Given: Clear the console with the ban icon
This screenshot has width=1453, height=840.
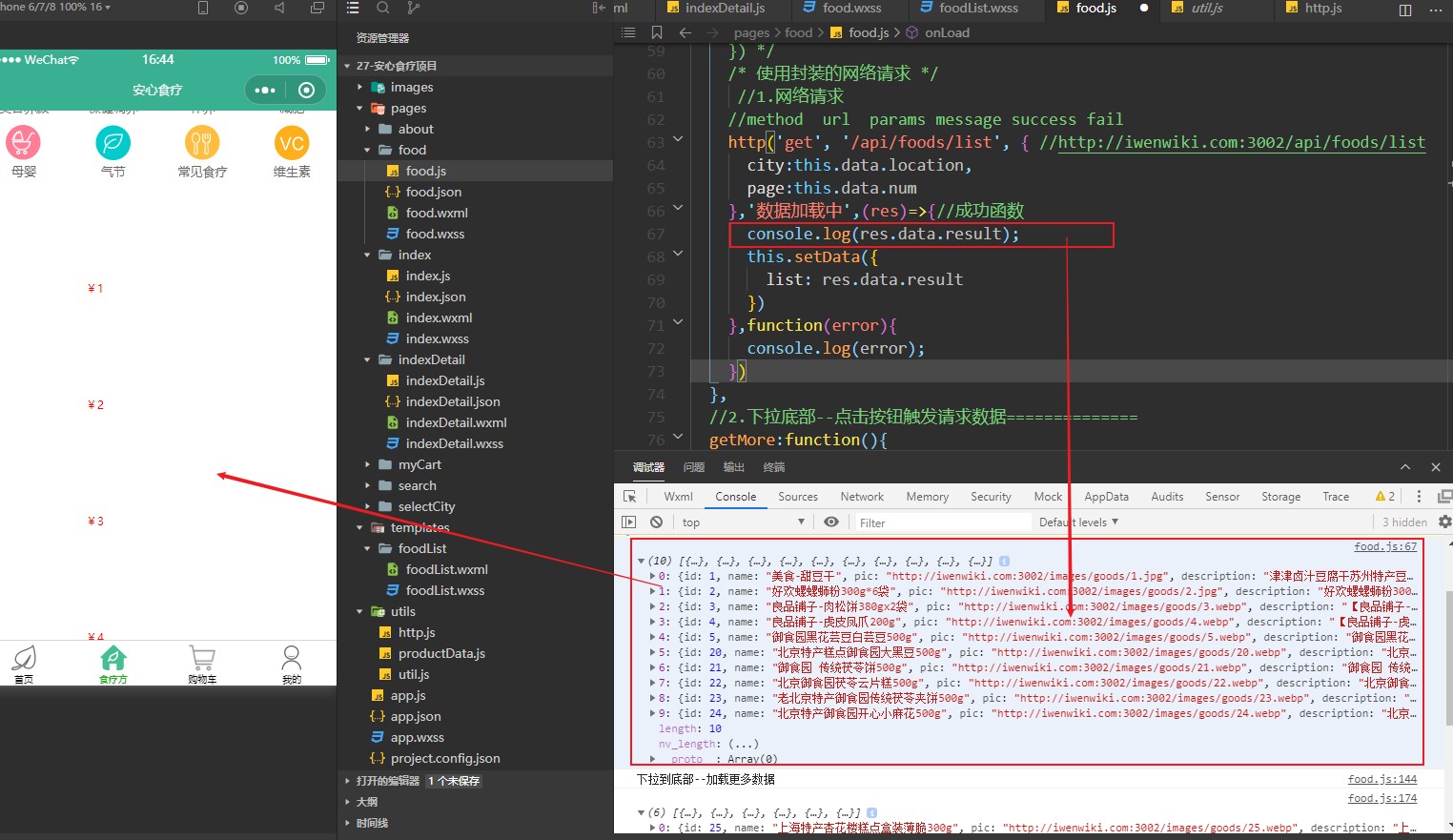Looking at the screenshot, I should pos(656,522).
